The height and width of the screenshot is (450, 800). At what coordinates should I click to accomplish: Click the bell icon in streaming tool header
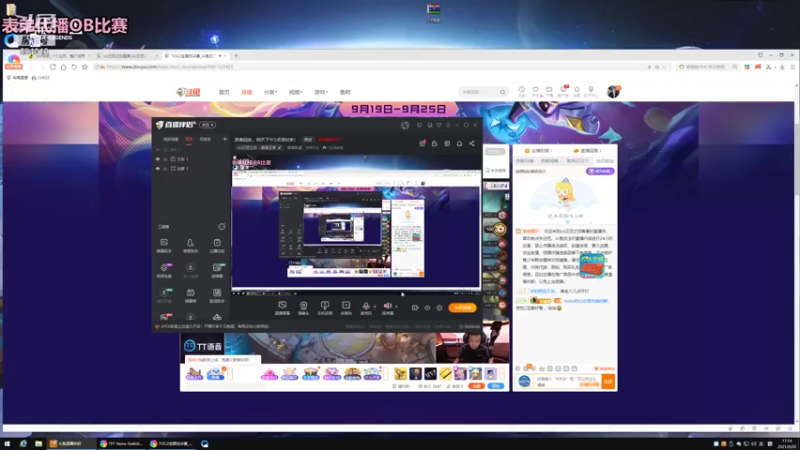coord(459,143)
